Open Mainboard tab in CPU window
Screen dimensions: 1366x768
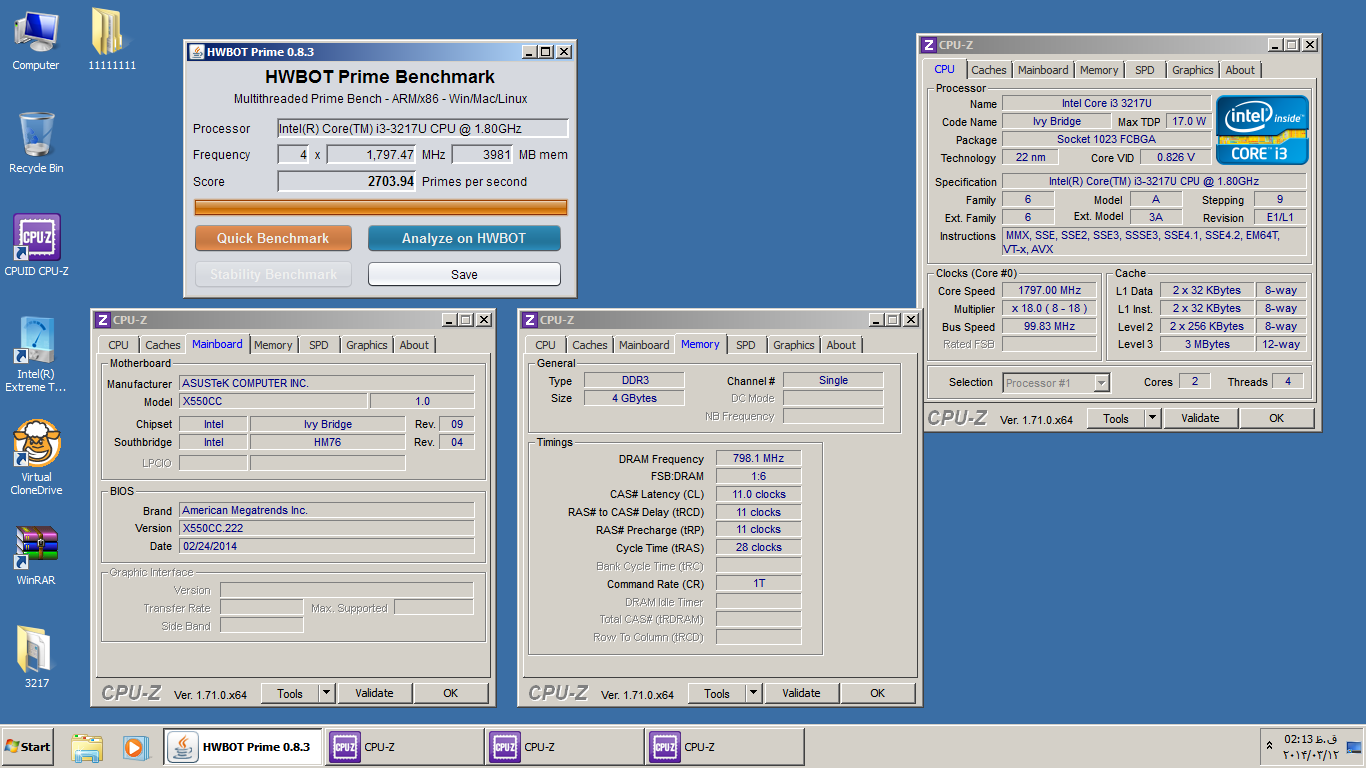click(x=1043, y=70)
